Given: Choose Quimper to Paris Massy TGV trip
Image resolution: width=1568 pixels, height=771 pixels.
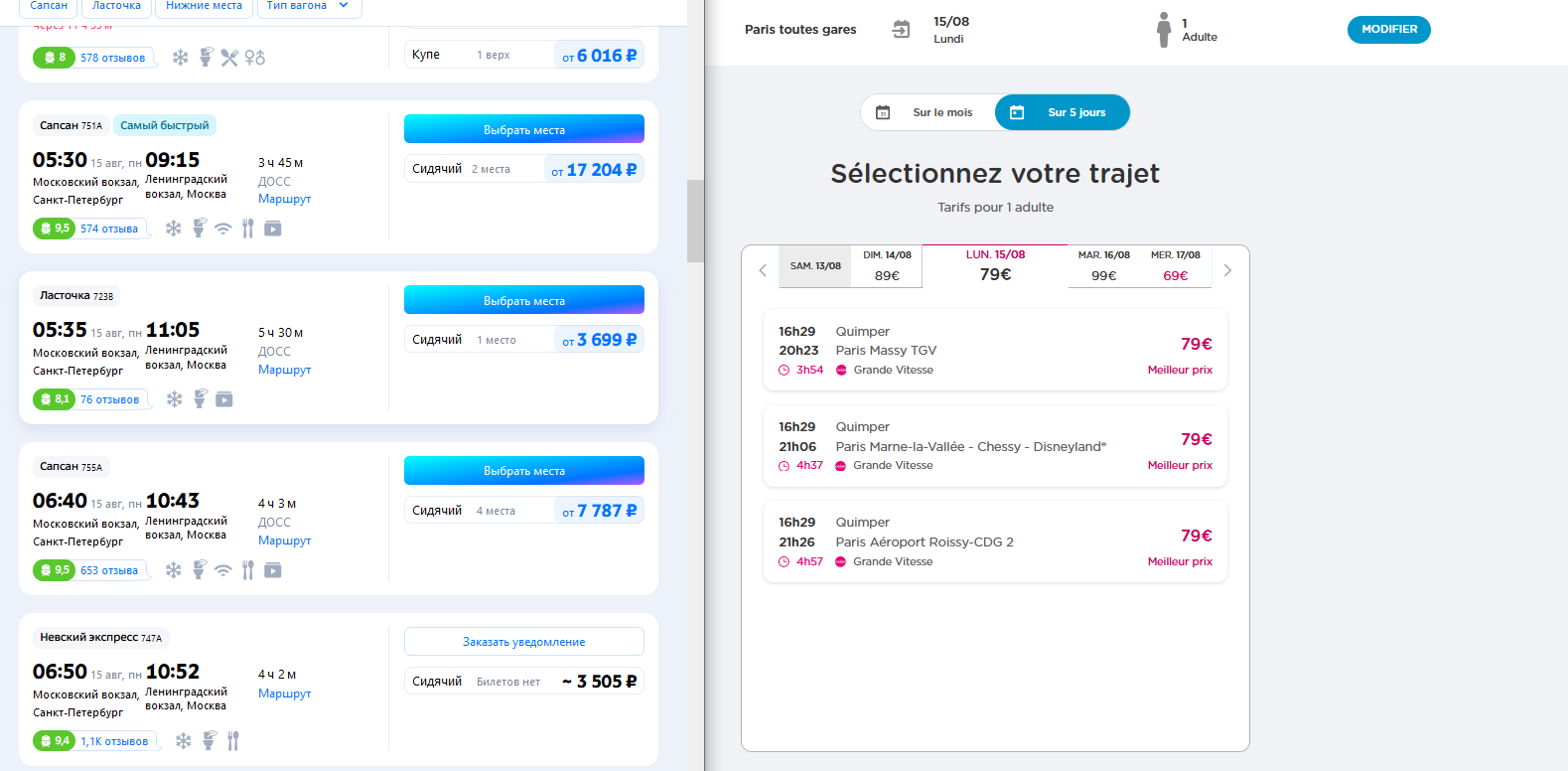Looking at the screenshot, I should [x=995, y=350].
